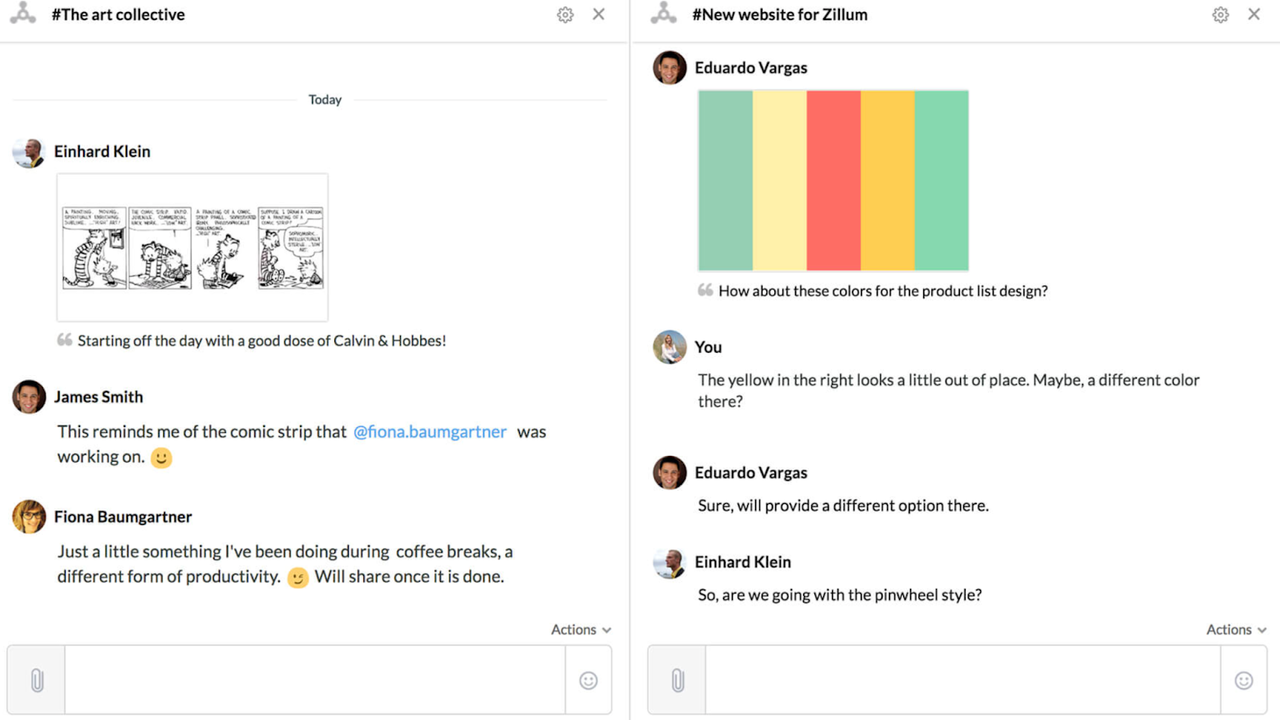Click message input field in art collective chat

tap(315, 680)
